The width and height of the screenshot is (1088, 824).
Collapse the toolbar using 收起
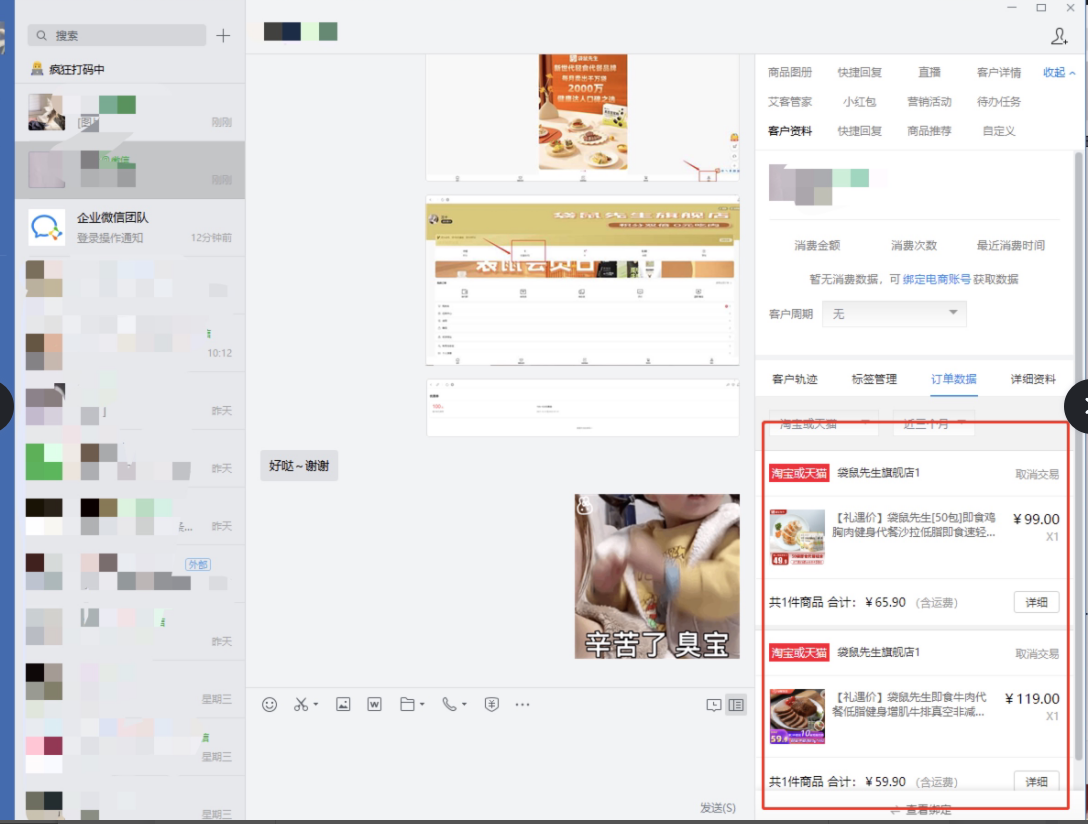tap(1059, 73)
